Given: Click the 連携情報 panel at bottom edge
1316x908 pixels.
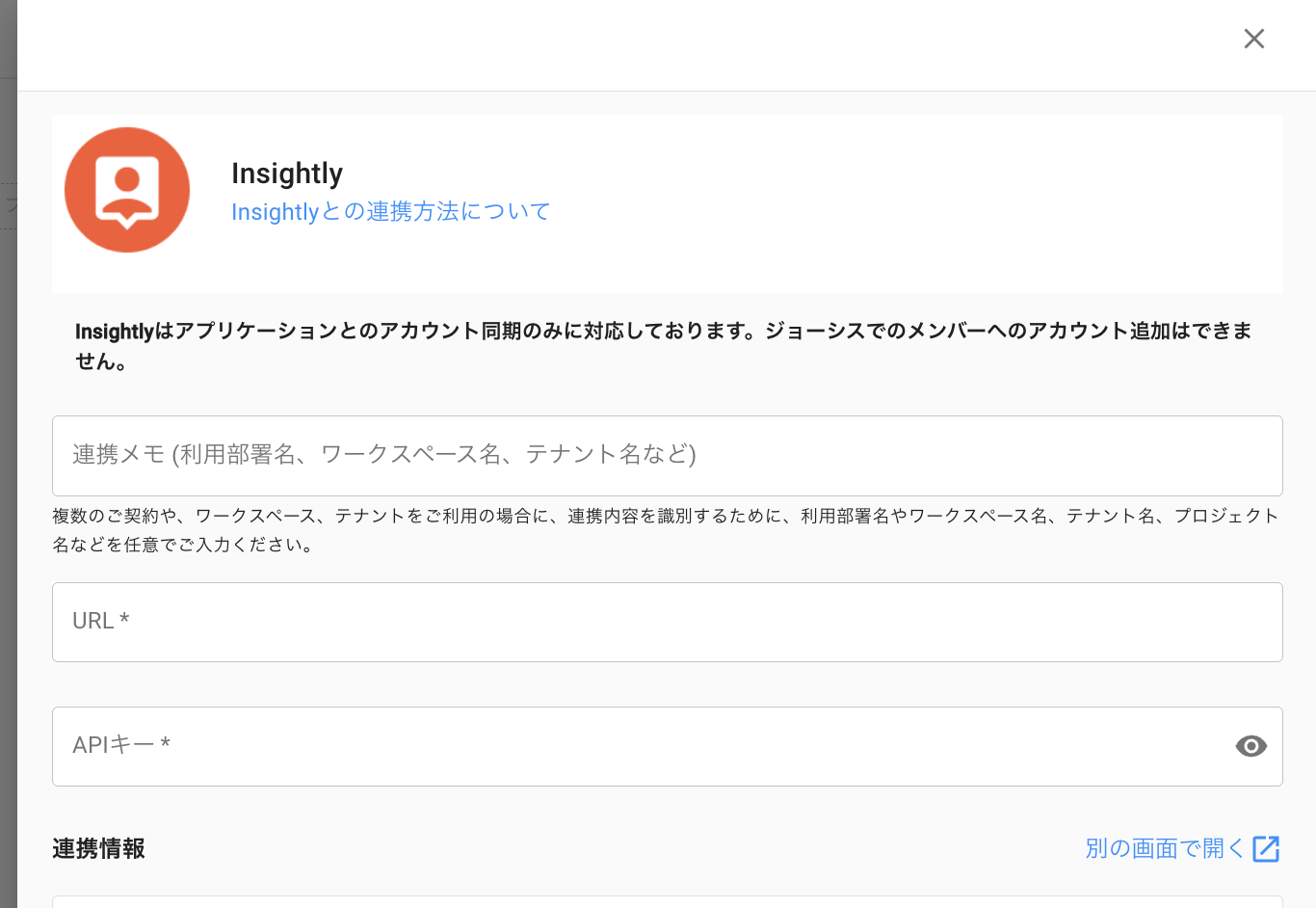Looking at the screenshot, I should (667, 902).
